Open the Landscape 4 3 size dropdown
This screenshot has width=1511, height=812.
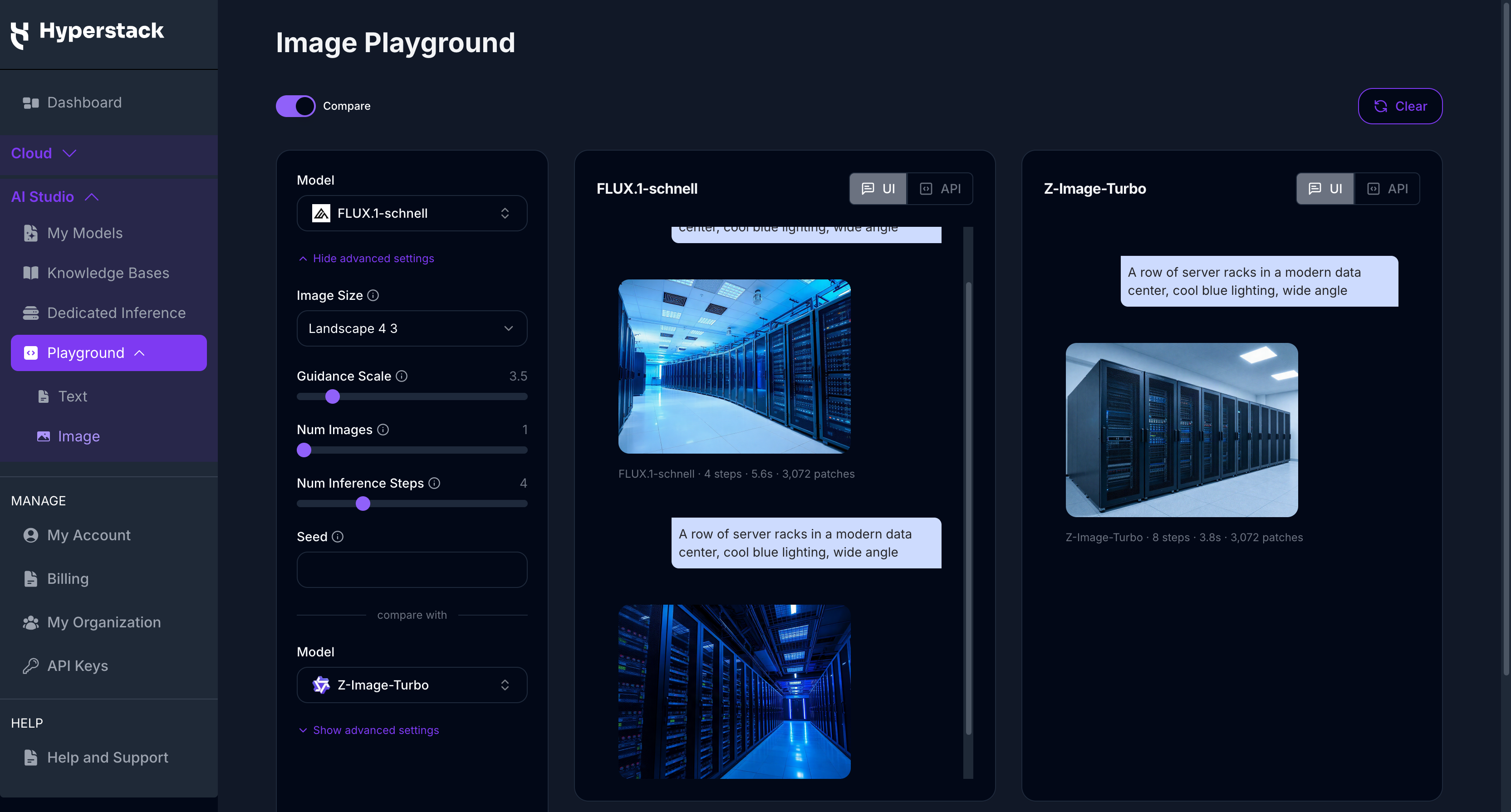point(412,329)
